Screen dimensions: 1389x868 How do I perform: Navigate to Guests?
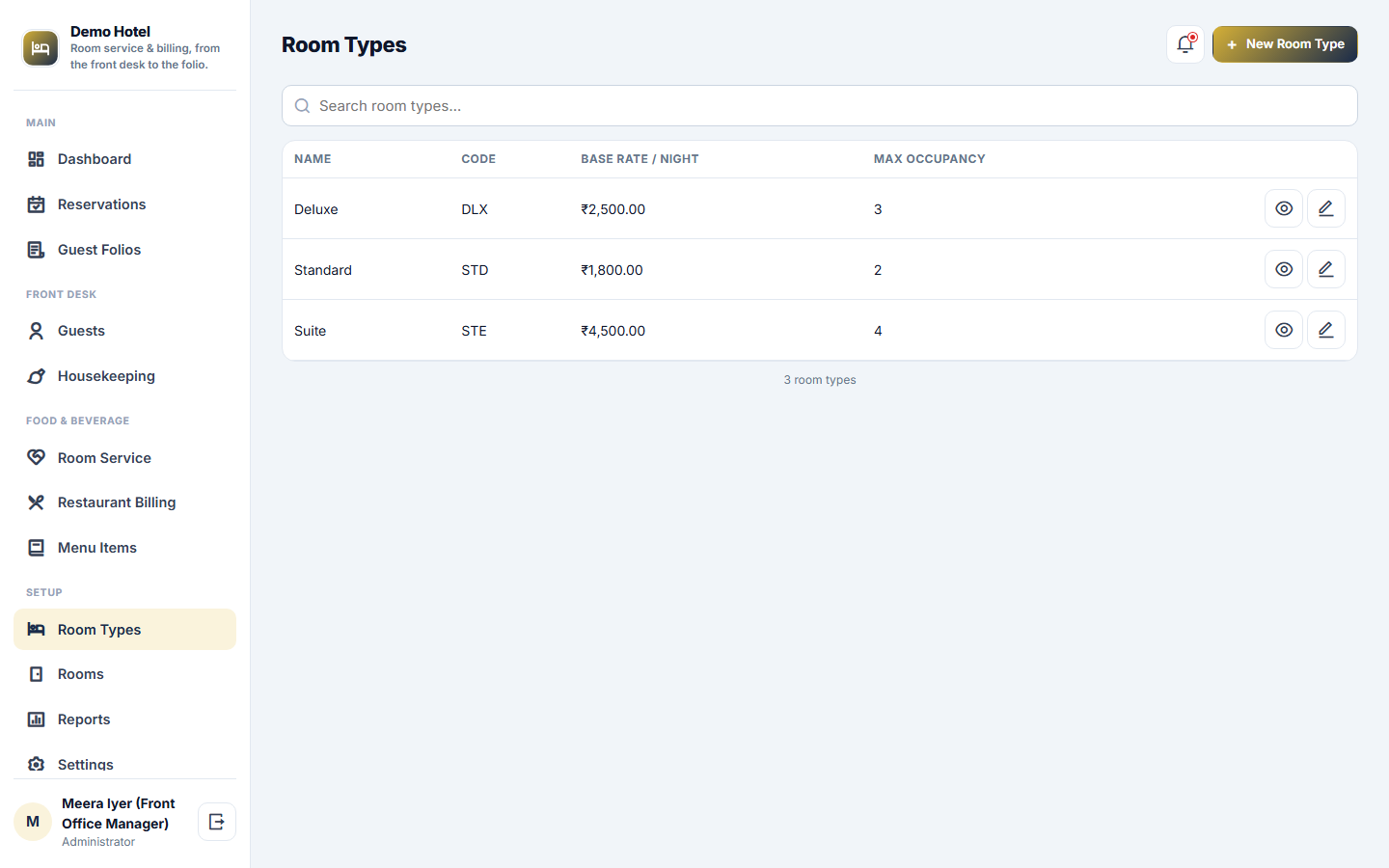point(124,331)
